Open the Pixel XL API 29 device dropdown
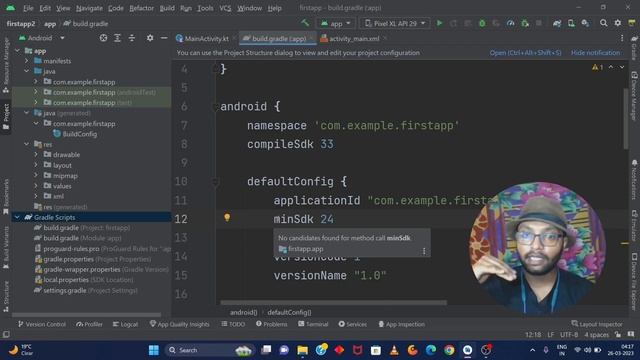This screenshot has height=360, width=640. (395, 24)
